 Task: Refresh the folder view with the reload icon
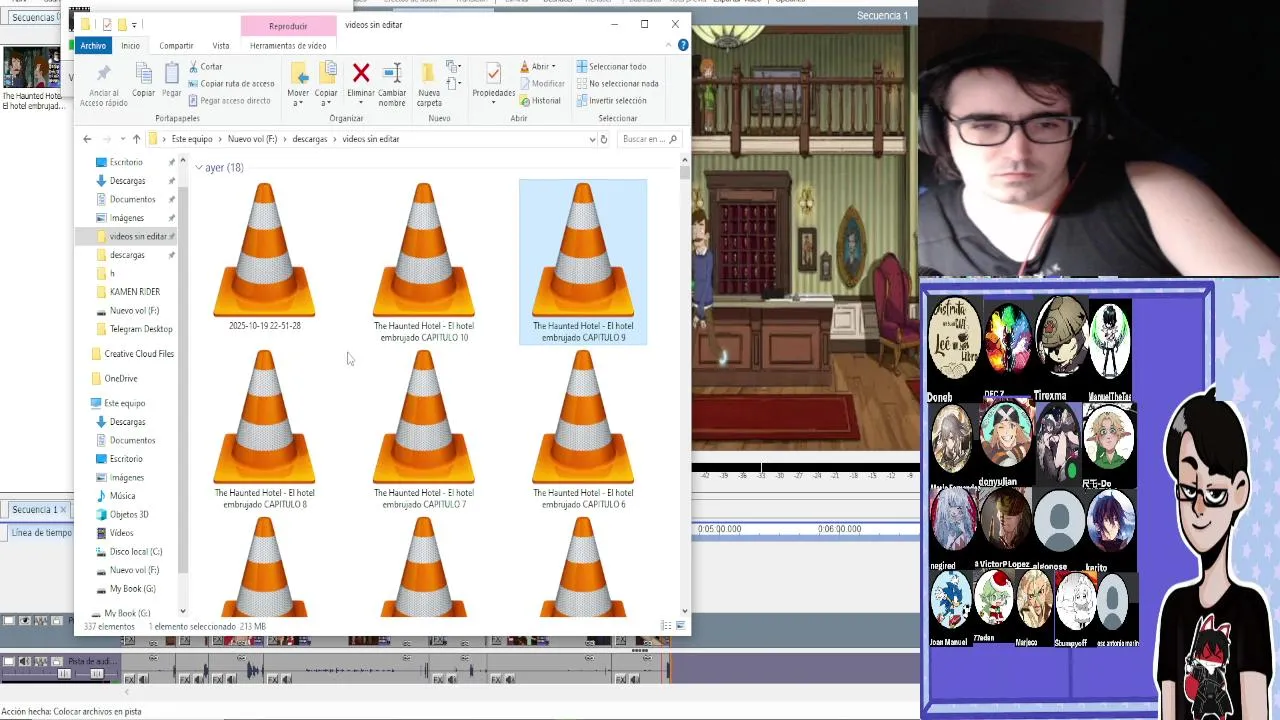[x=603, y=139]
